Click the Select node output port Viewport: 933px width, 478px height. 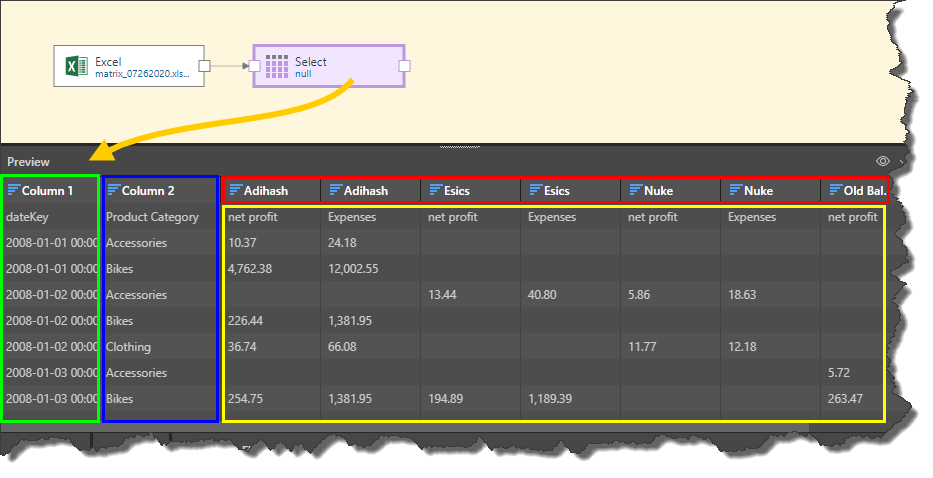pyautogui.click(x=404, y=65)
